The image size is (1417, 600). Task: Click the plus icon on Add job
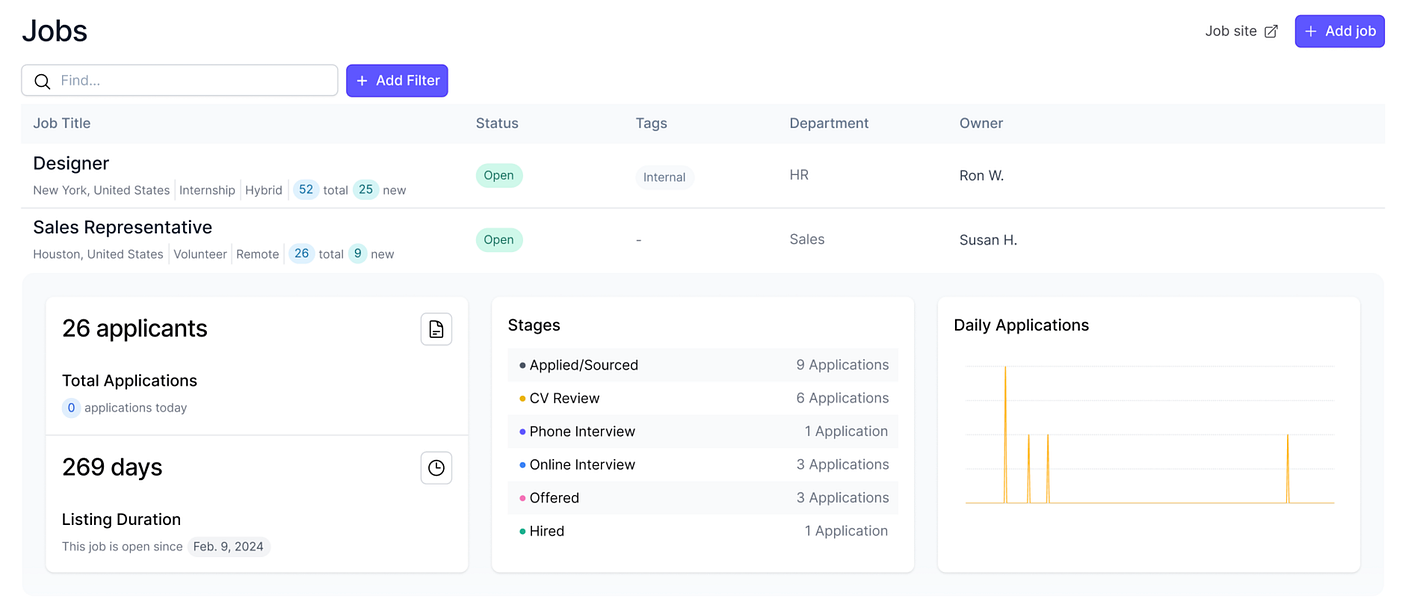click(1311, 32)
